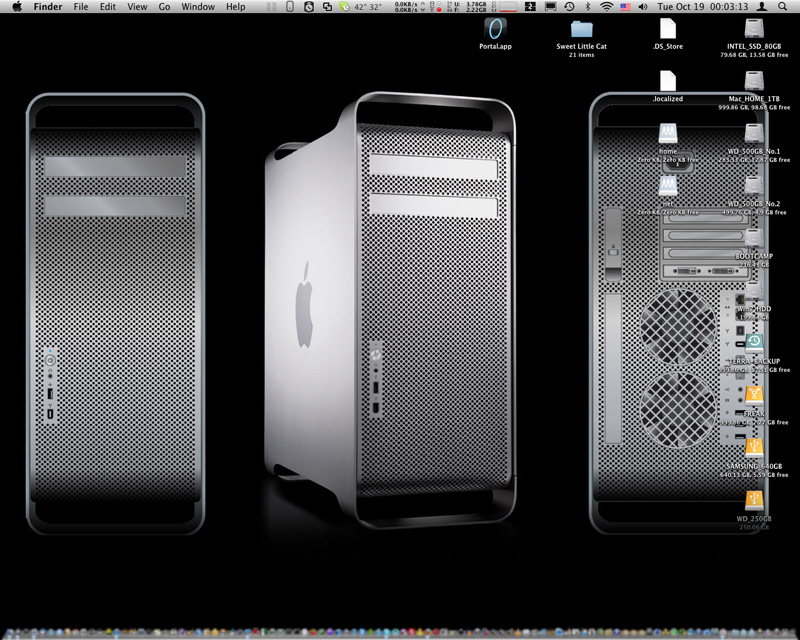Screen dimensions: 800x640
Task: Open the Window menu
Action: pyautogui.click(x=198, y=7)
